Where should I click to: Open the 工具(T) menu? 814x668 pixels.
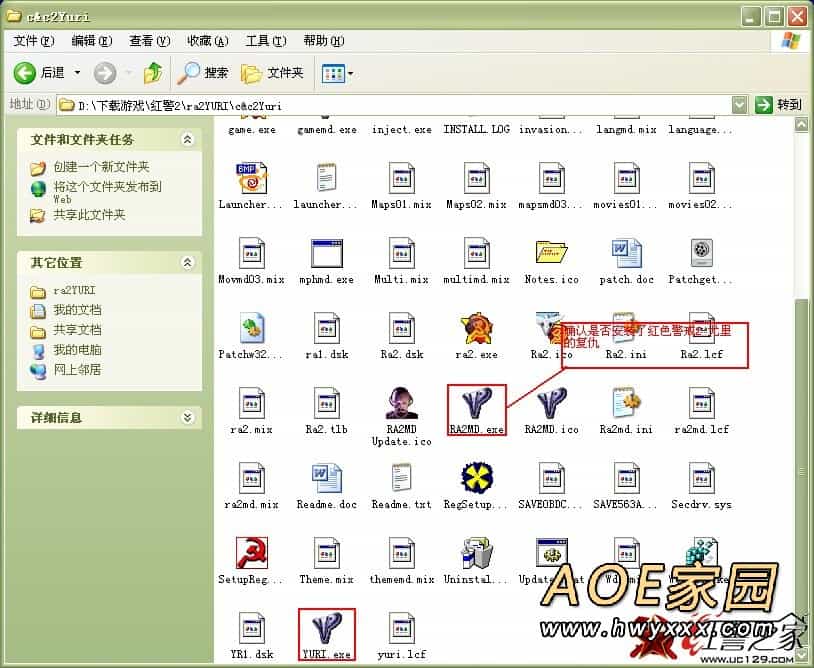(x=265, y=41)
